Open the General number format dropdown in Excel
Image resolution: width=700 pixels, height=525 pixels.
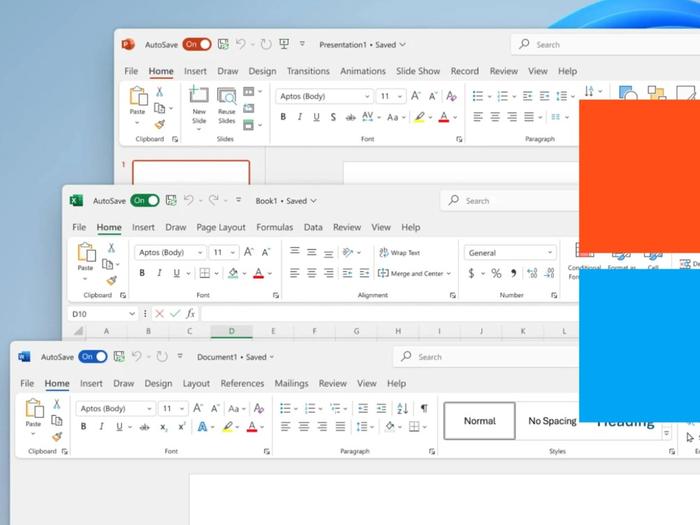pyautogui.click(x=549, y=253)
